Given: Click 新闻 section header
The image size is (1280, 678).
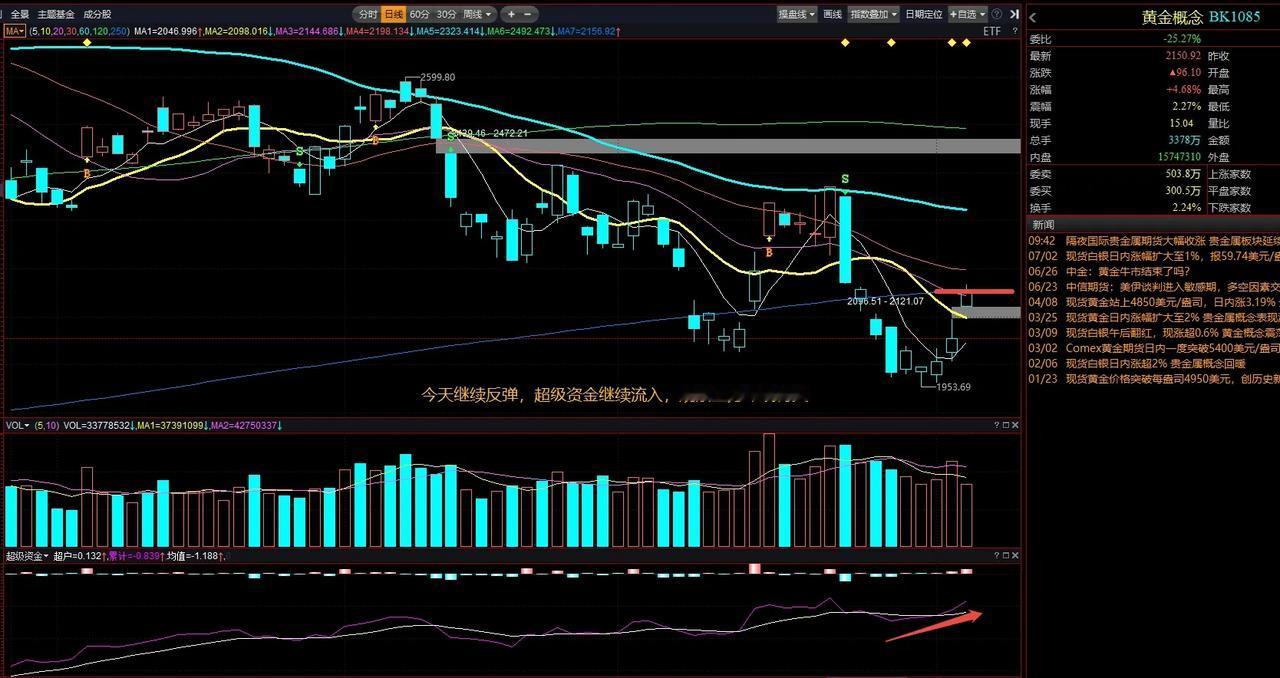Looking at the screenshot, I should [1043, 224].
